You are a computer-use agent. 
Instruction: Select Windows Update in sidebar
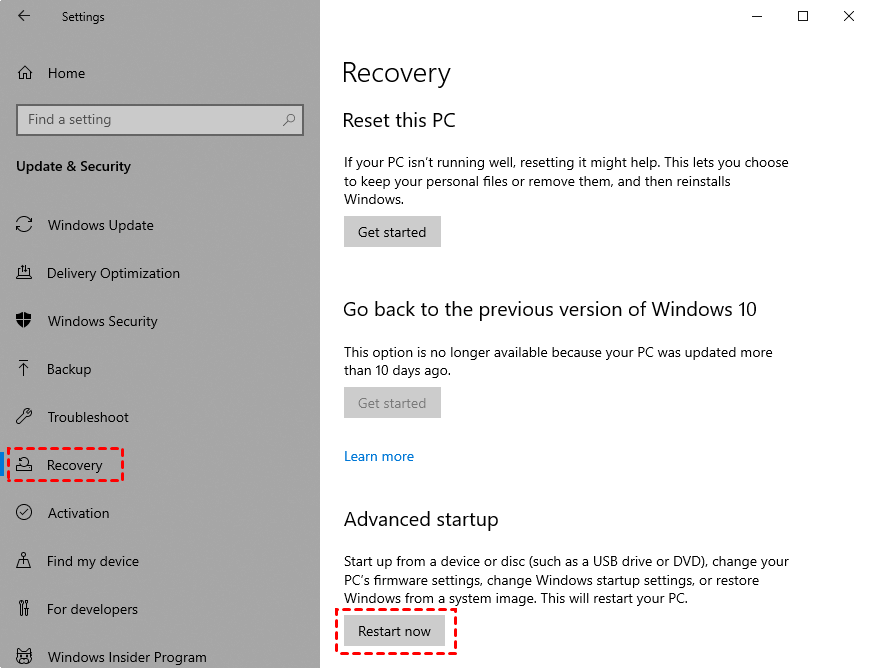tap(100, 225)
